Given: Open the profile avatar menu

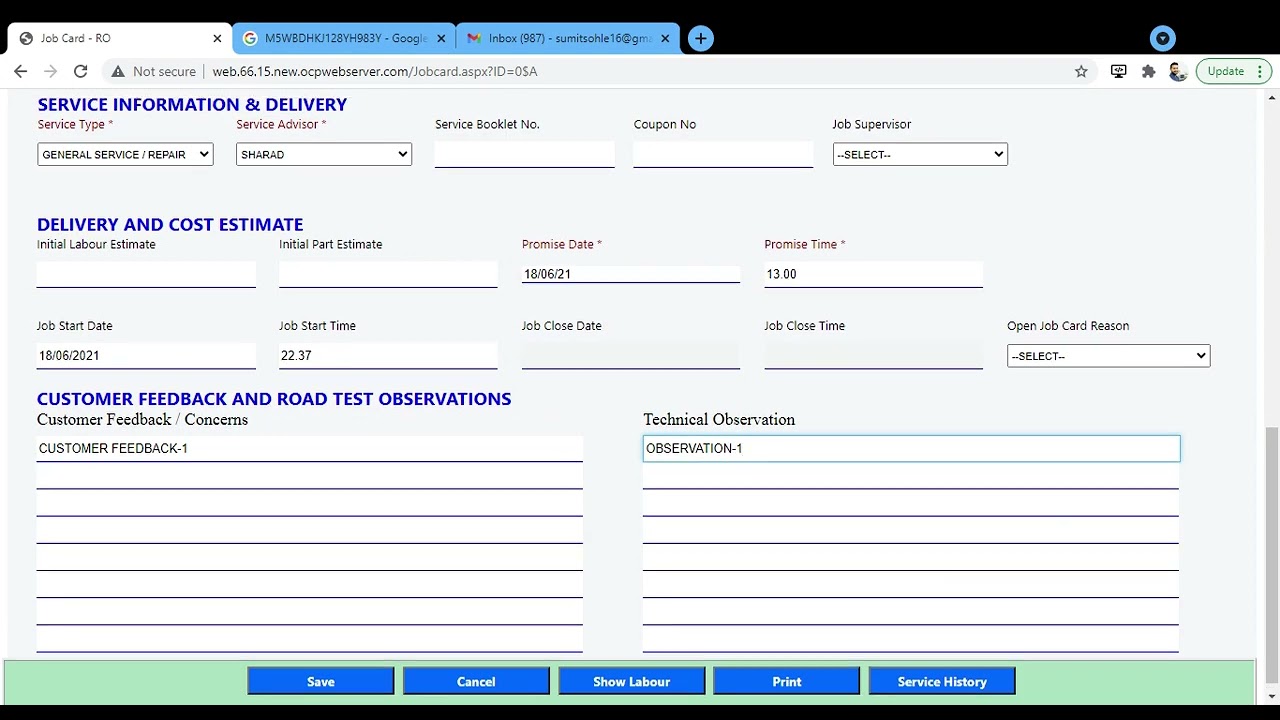Looking at the screenshot, I should 1177,71.
